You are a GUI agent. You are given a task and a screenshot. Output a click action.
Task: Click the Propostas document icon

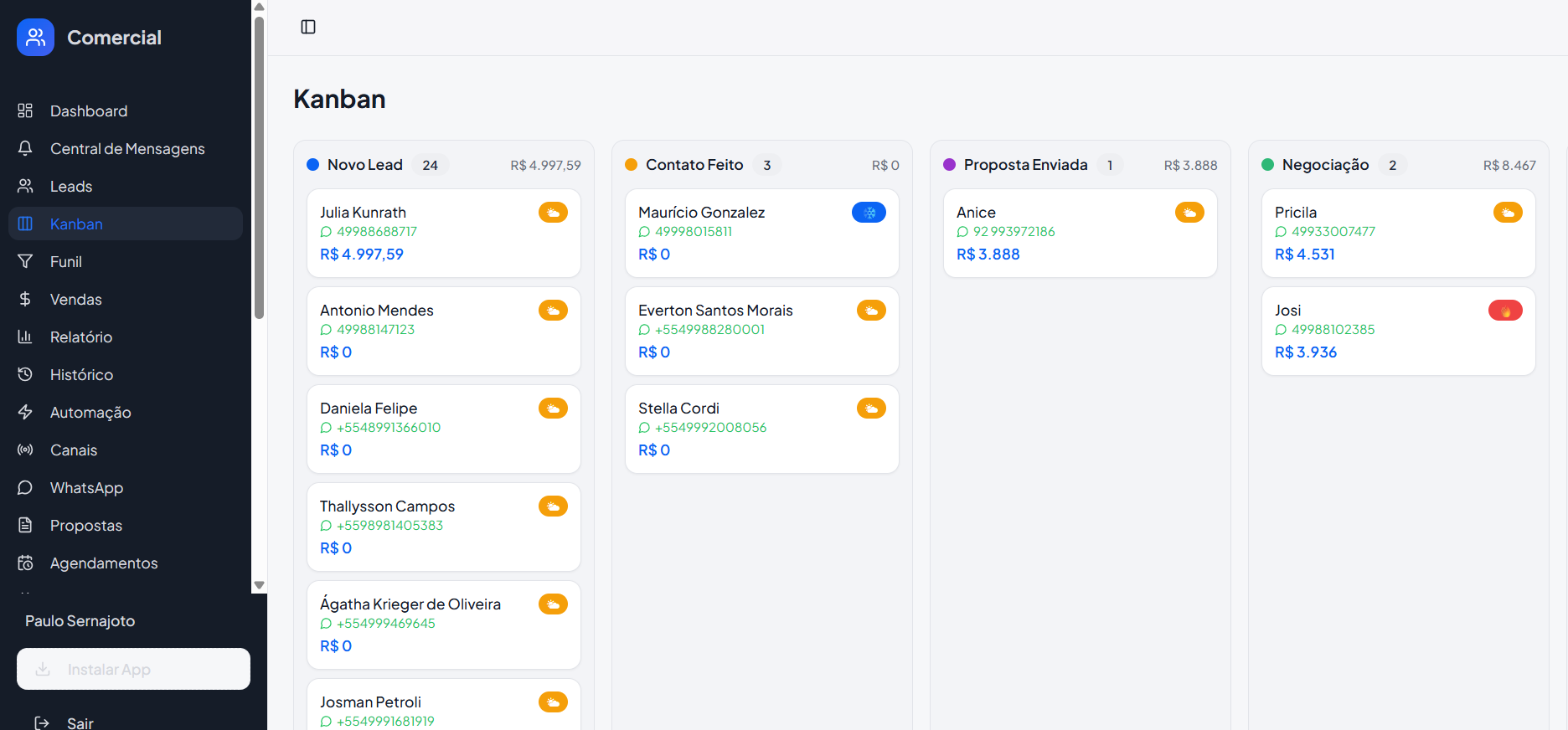[x=25, y=525]
